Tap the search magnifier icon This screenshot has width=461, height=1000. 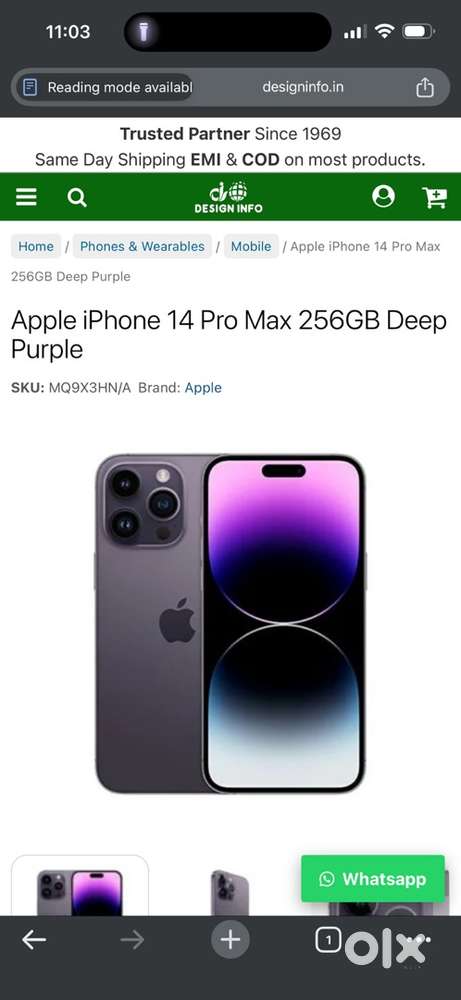[x=77, y=198]
